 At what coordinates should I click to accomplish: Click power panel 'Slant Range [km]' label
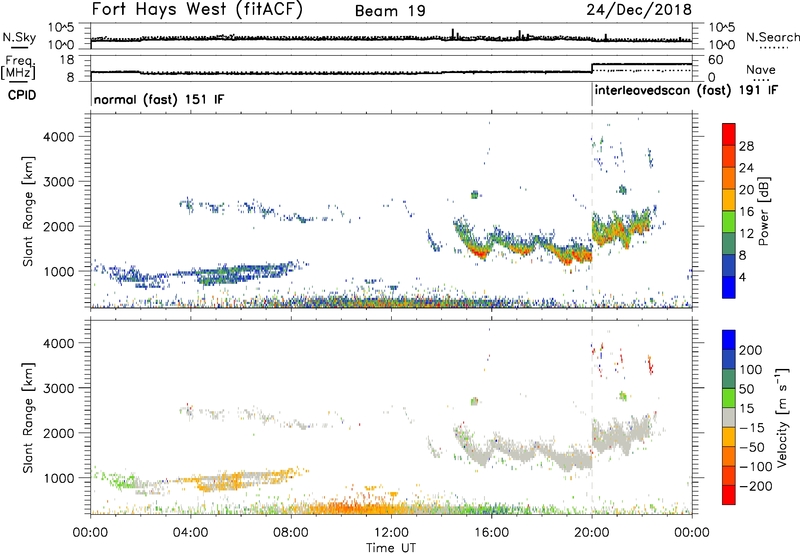[28, 211]
